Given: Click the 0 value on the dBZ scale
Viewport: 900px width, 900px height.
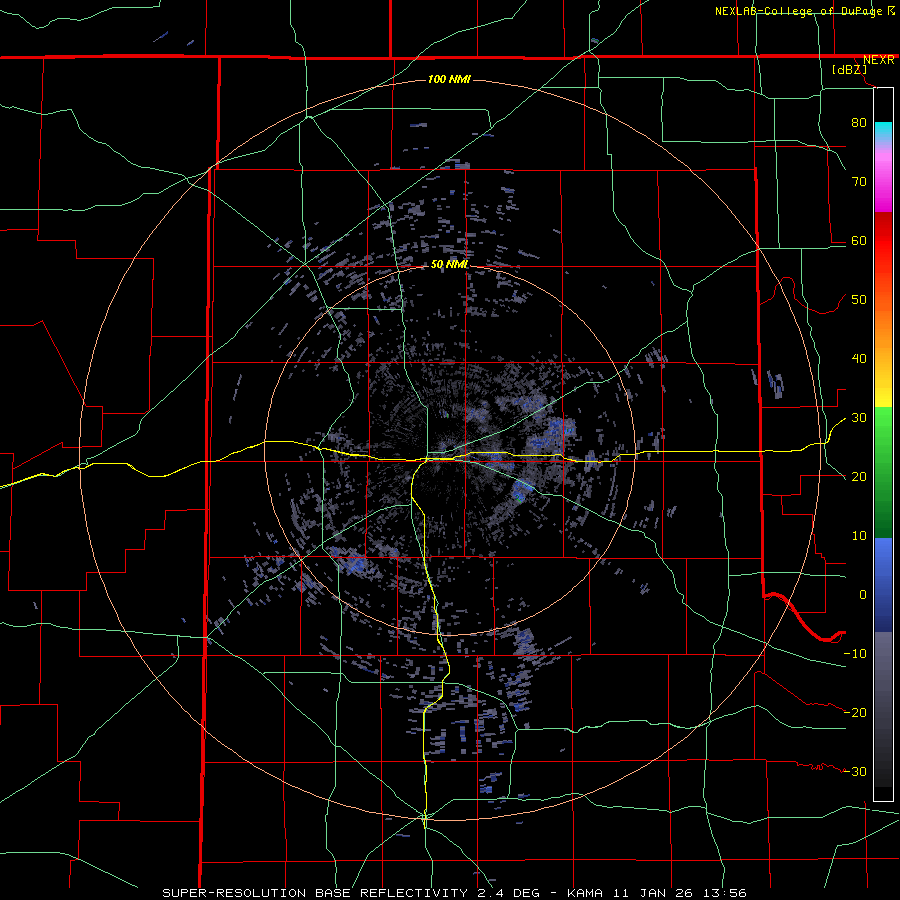Looking at the screenshot, I should 863,595.
